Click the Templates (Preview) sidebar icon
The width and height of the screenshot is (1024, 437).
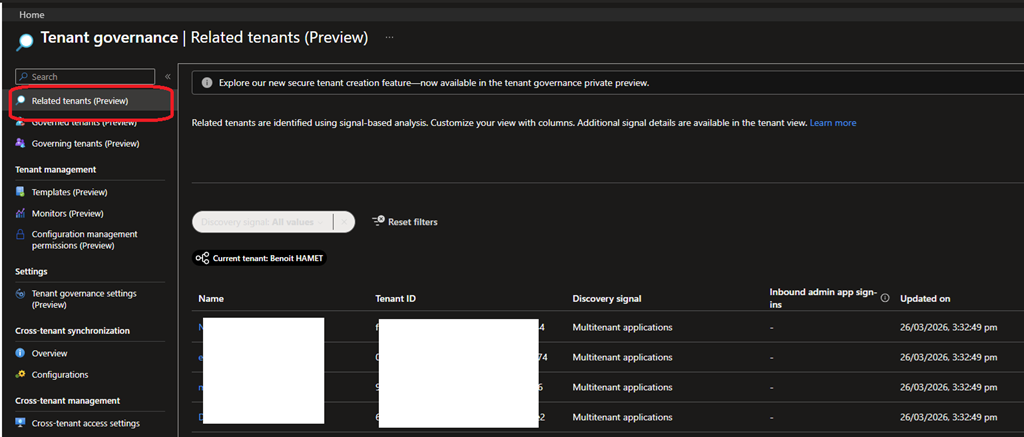(x=20, y=192)
